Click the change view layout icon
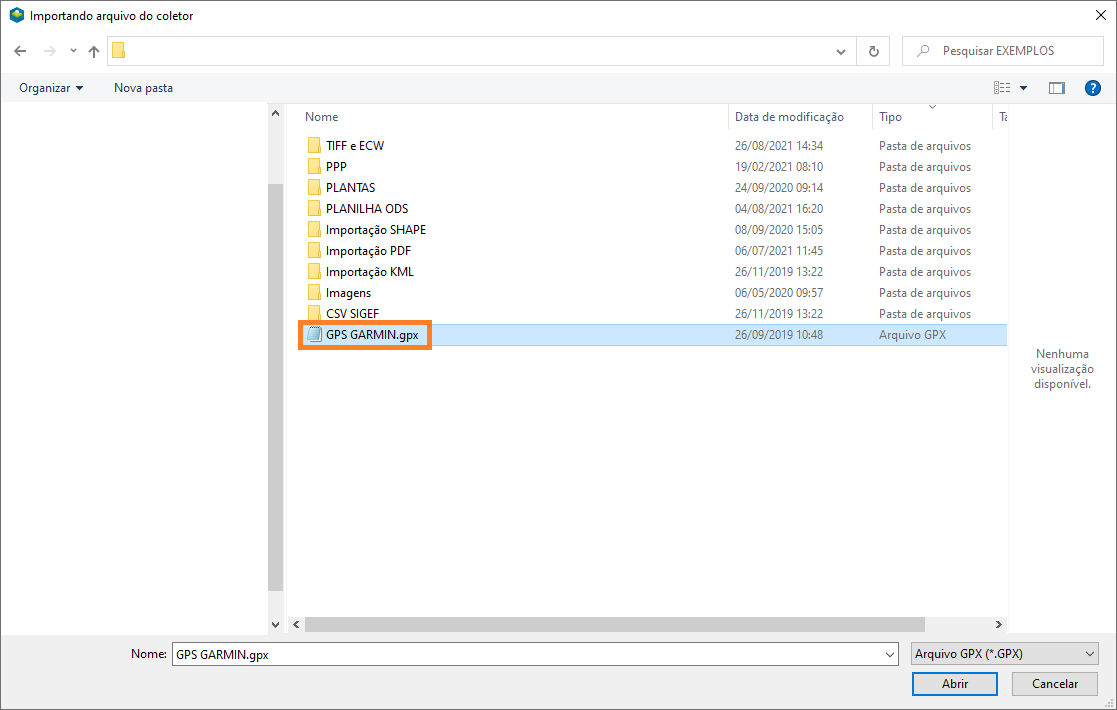This screenshot has width=1117, height=710. click(1002, 88)
